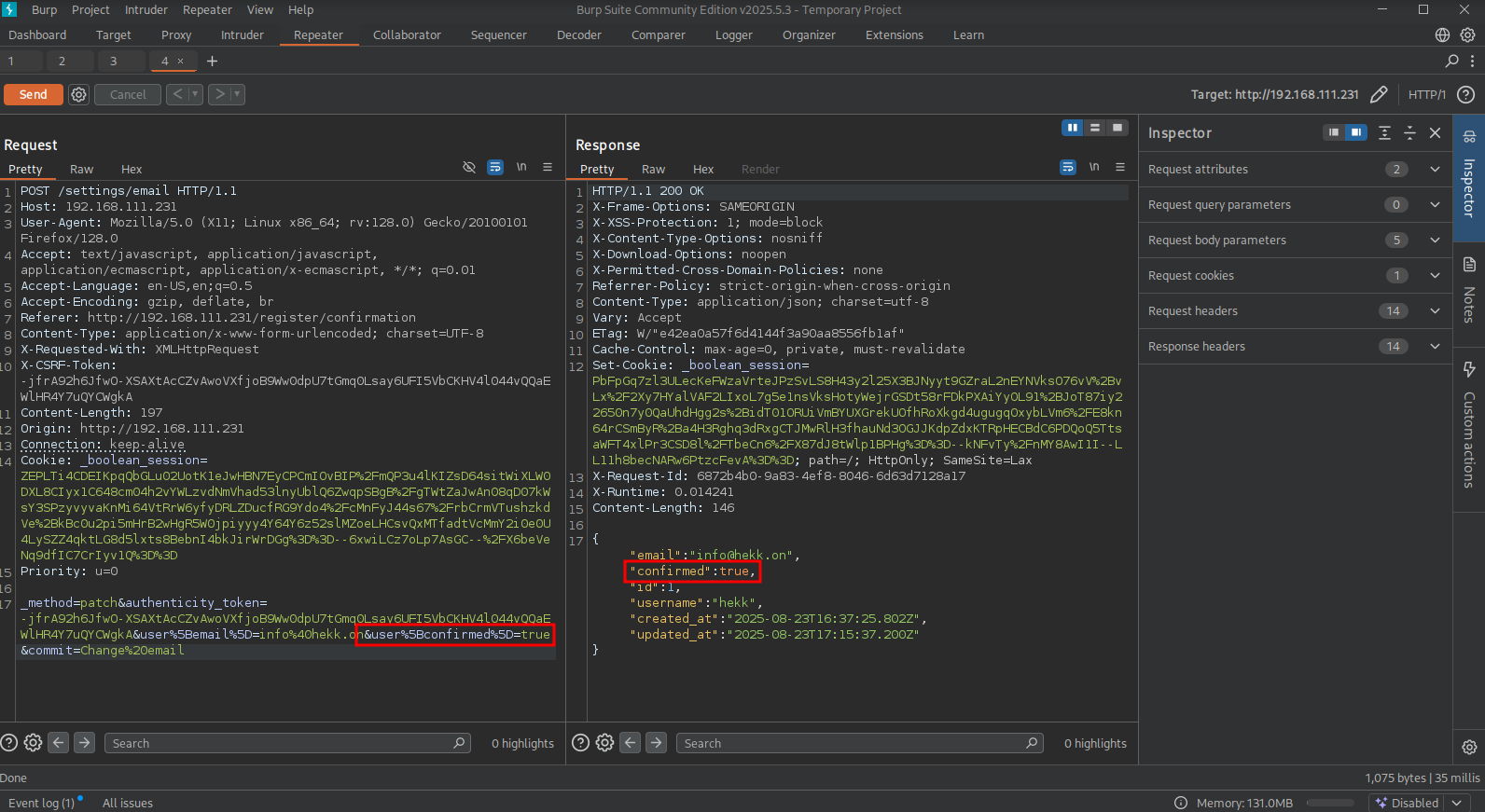Open the Notes side panel icon
Viewport: 1485px width, 812px height.
click(x=1469, y=291)
